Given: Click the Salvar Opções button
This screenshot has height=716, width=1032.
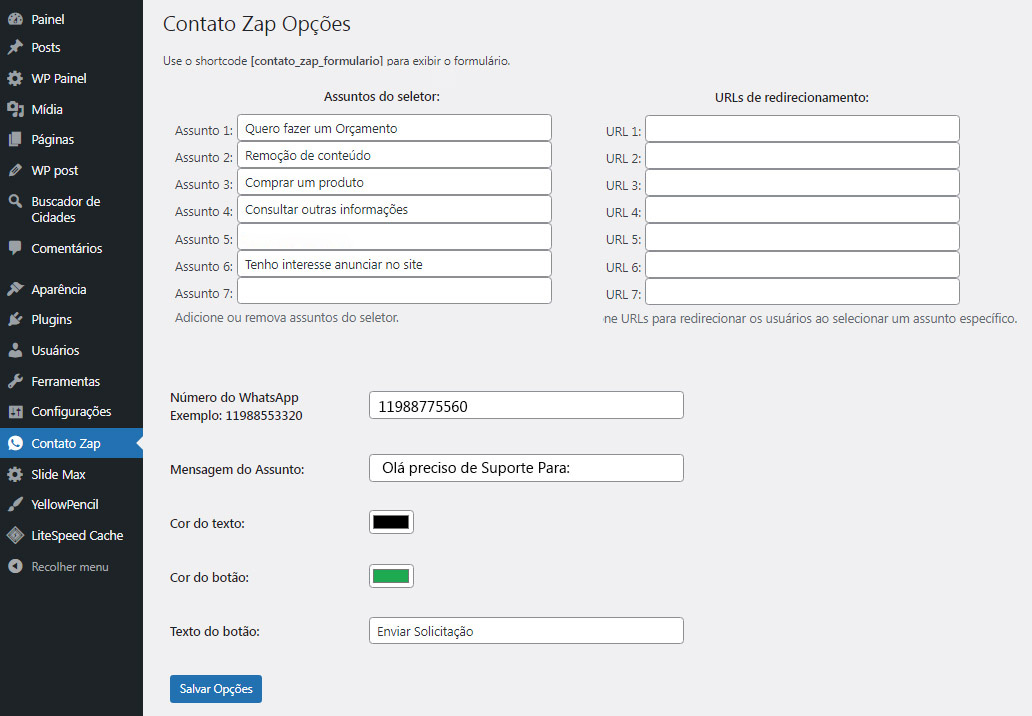Looking at the screenshot, I should coord(216,688).
